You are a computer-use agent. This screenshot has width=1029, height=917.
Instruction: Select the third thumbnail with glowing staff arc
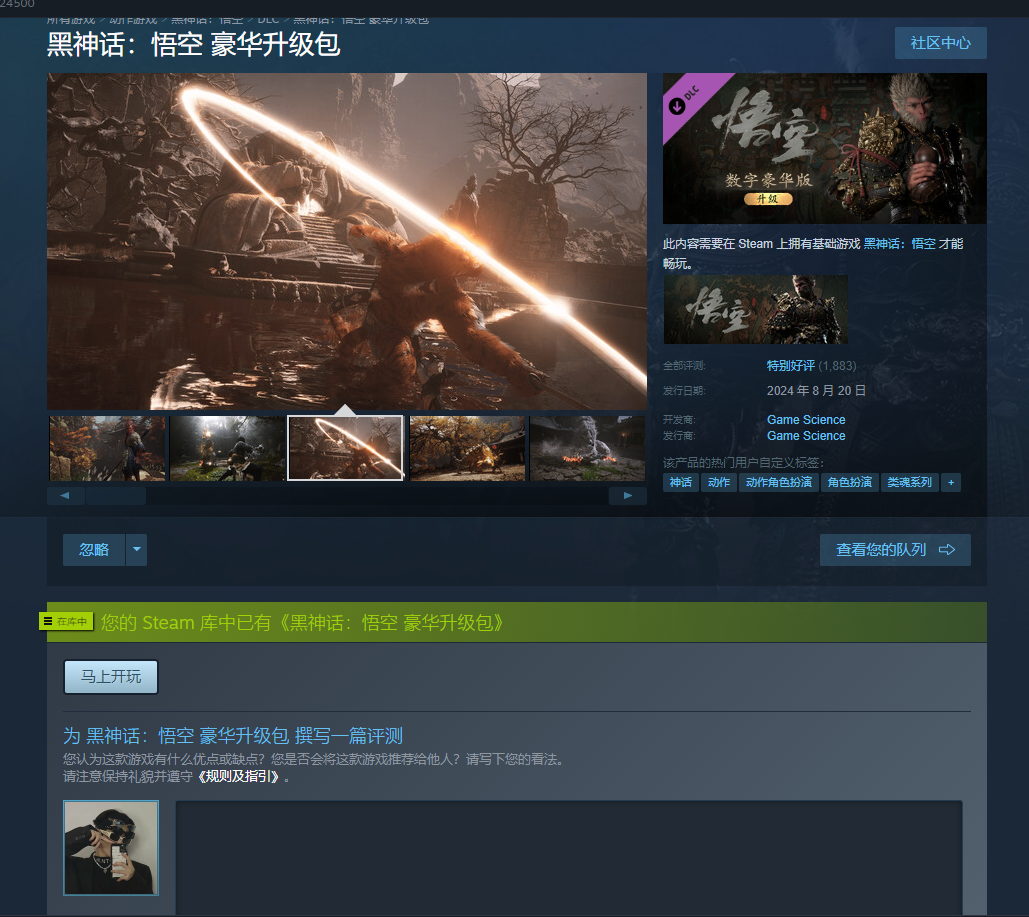pyautogui.click(x=345, y=448)
